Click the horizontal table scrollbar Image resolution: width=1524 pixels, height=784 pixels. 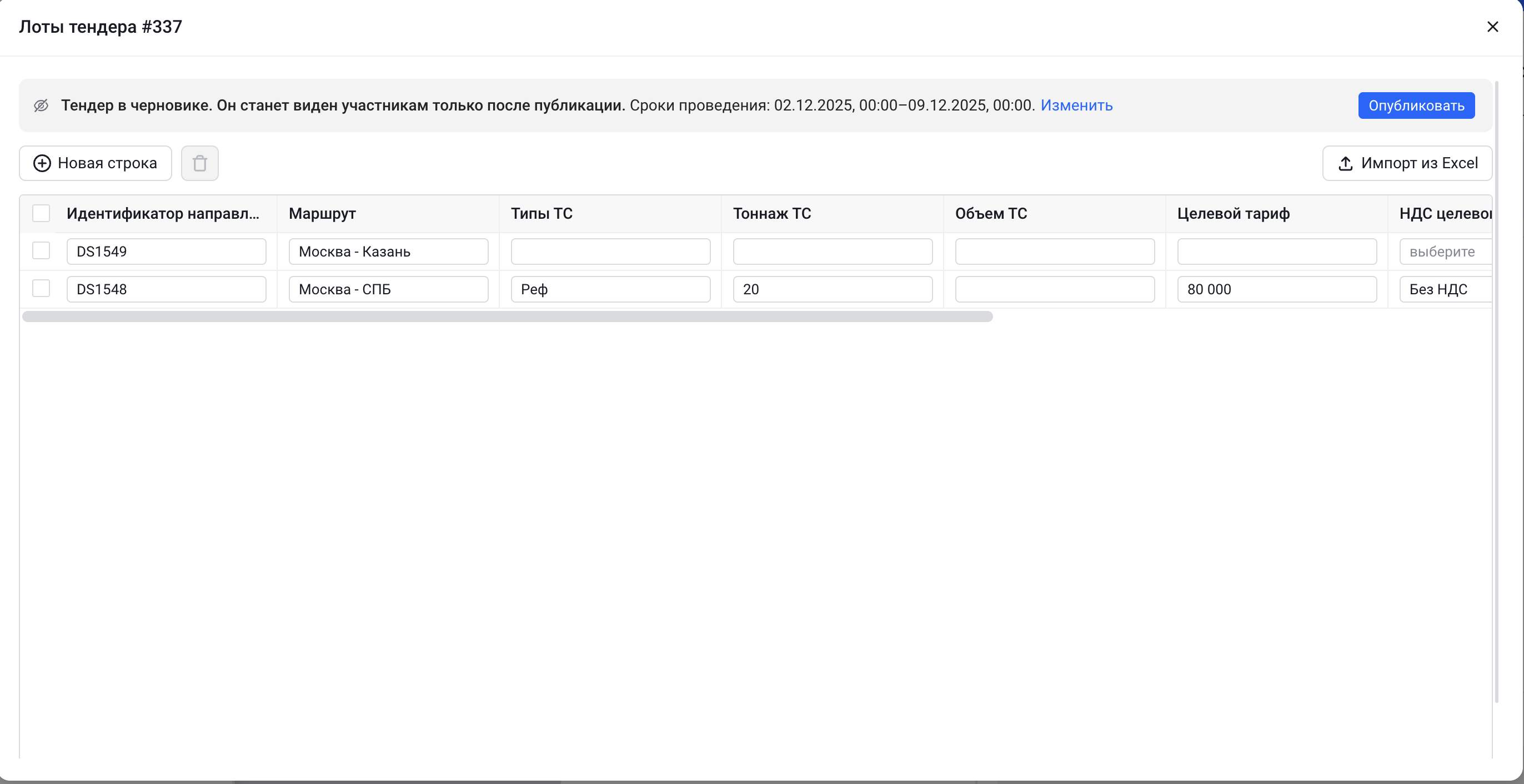(507, 316)
